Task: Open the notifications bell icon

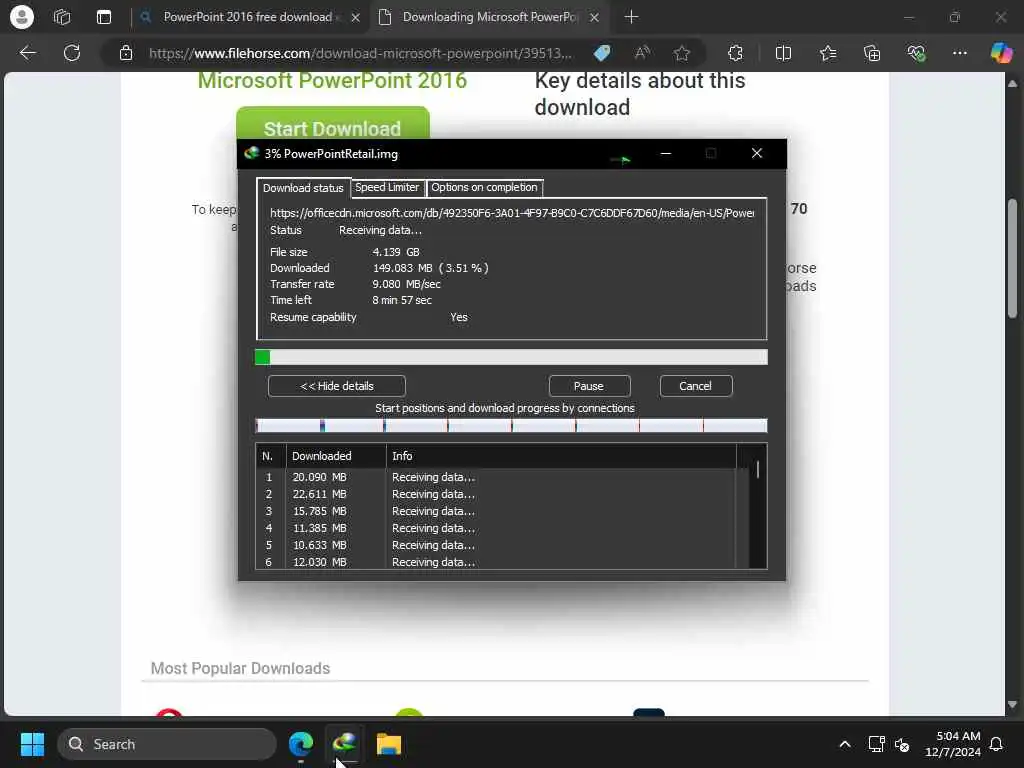Action: pyautogui.click(x=997, y=744)
